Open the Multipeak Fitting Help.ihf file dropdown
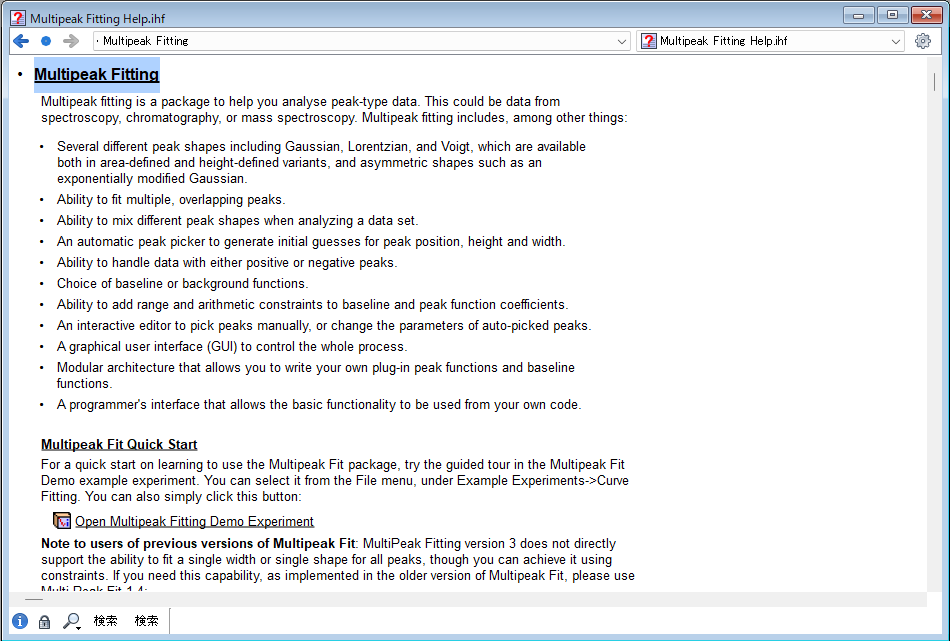The height and width of the screenshot is (641, 950). (895, 41)
